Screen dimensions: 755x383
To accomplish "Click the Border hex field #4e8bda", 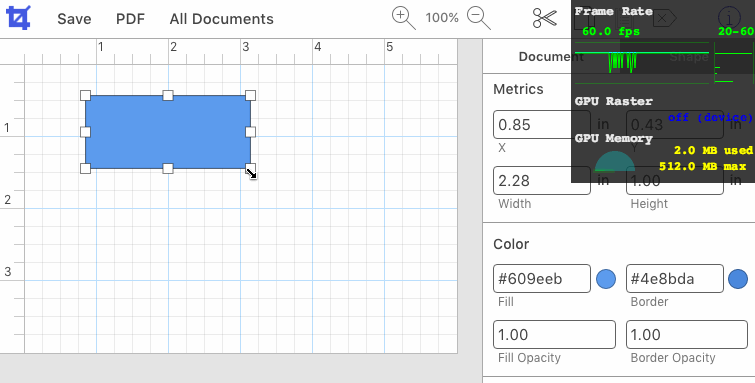I will click(675, 278).
